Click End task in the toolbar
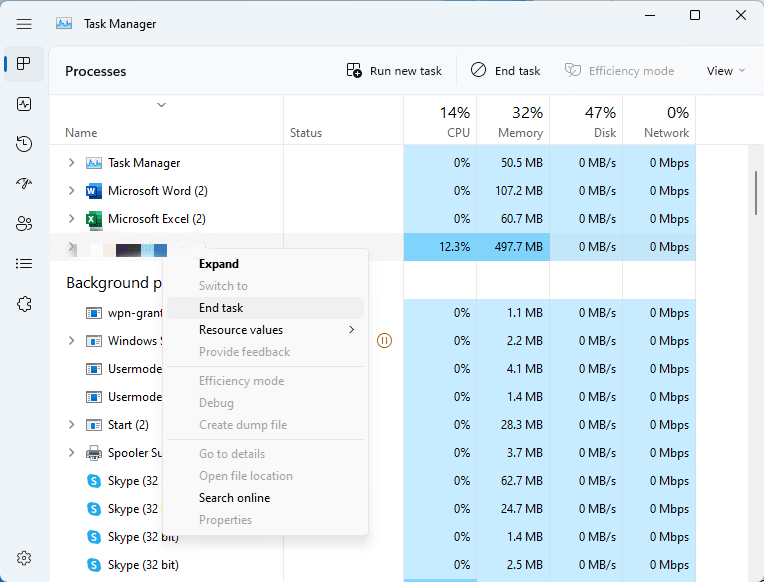 [505, 71]
